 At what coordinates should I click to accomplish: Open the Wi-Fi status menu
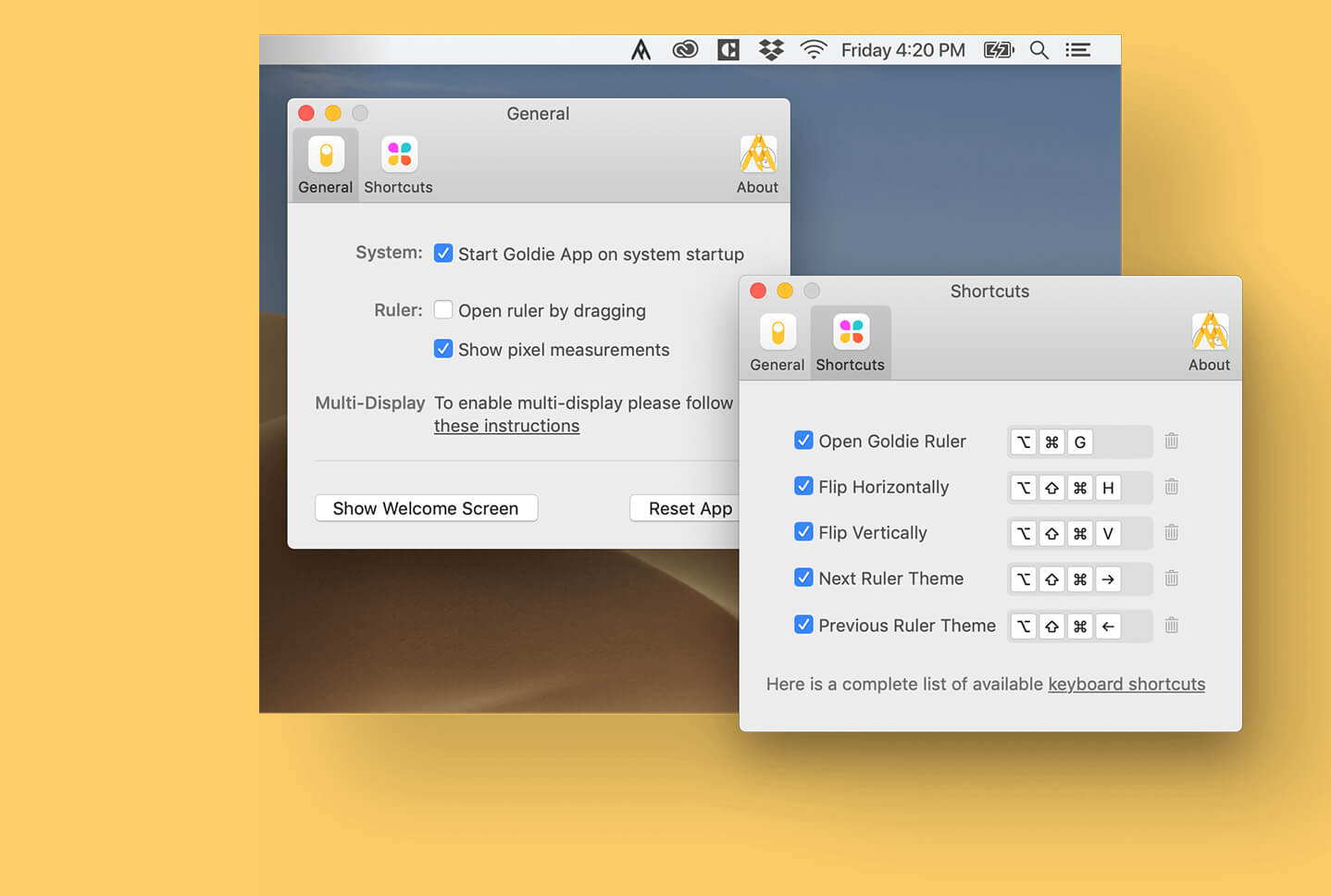pyautogui.click(x=814, y=50)
